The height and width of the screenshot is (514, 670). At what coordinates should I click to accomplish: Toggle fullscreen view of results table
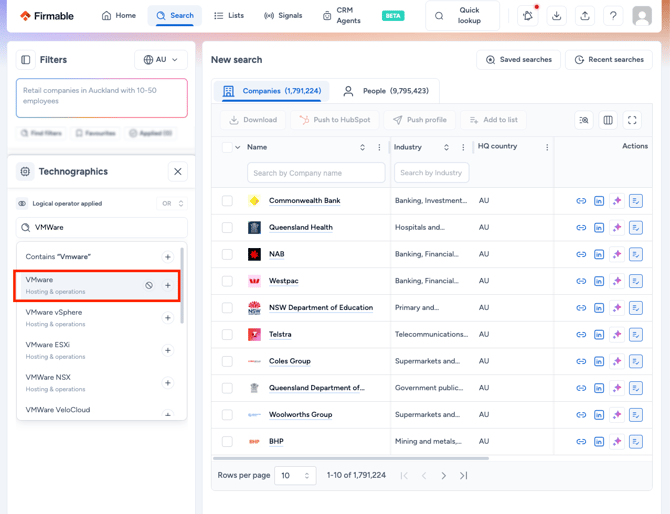(632, 120)
